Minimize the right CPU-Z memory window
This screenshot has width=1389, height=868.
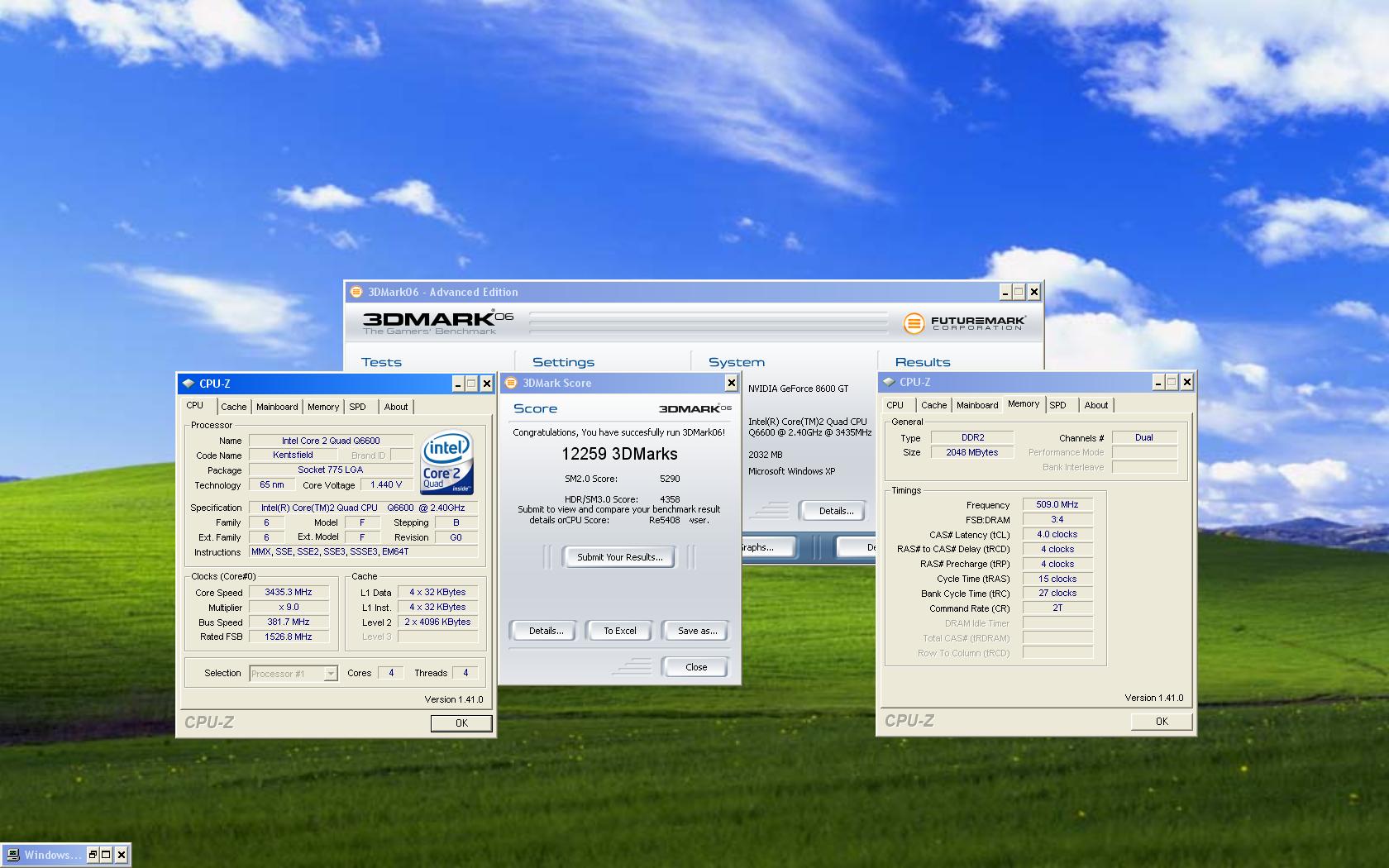coord(1158,382)
